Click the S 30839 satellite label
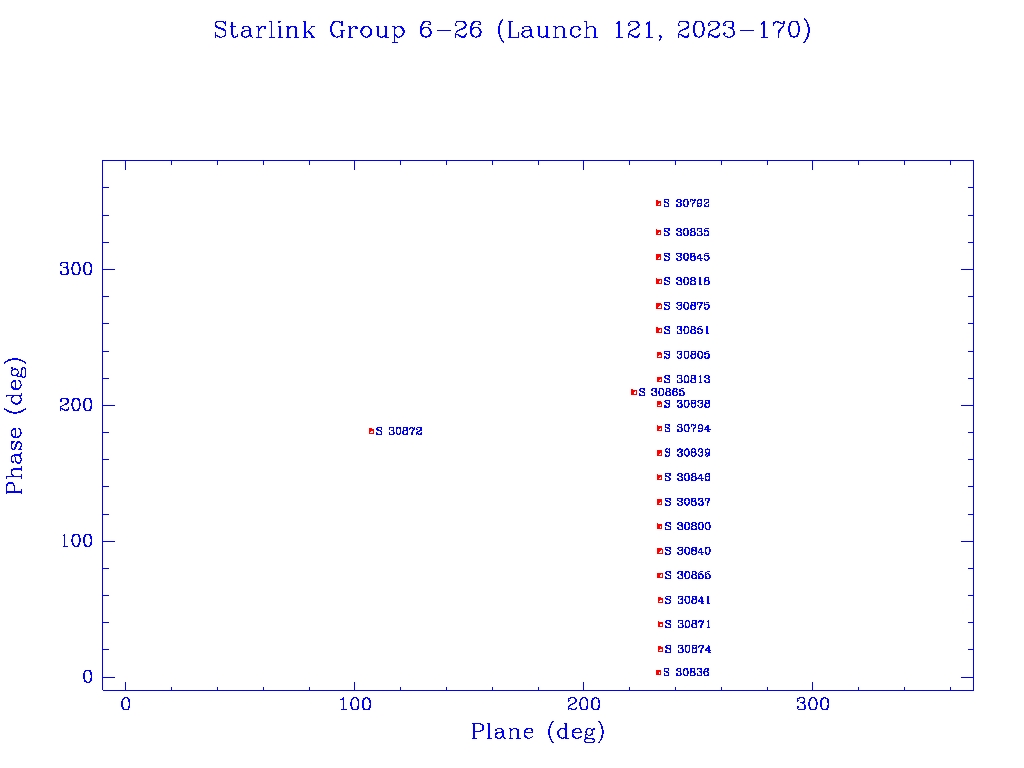Viewport: 1024px width, 768px height. 687,453
